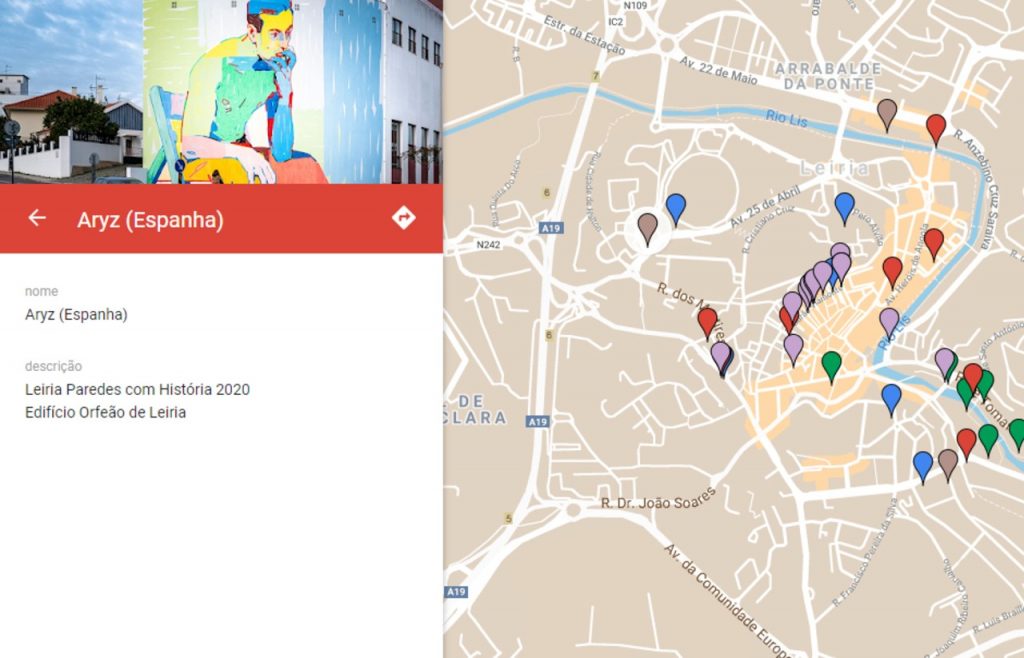
Task: Click the red pin on R. dos Mártires
Action: tap(707, 321)
